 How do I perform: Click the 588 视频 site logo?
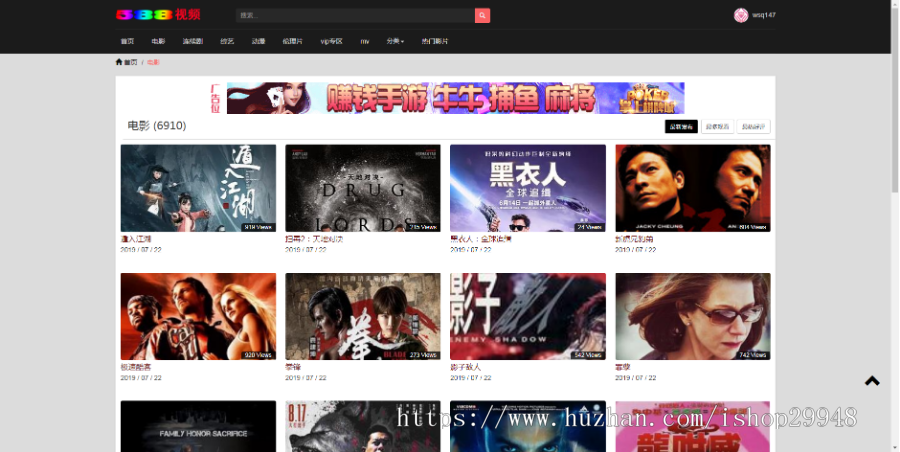tap(158, 14)
